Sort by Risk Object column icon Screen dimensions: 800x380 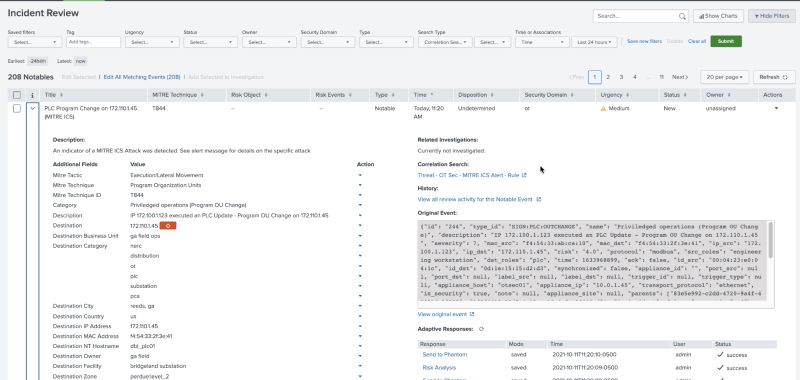tap(266, 95)
